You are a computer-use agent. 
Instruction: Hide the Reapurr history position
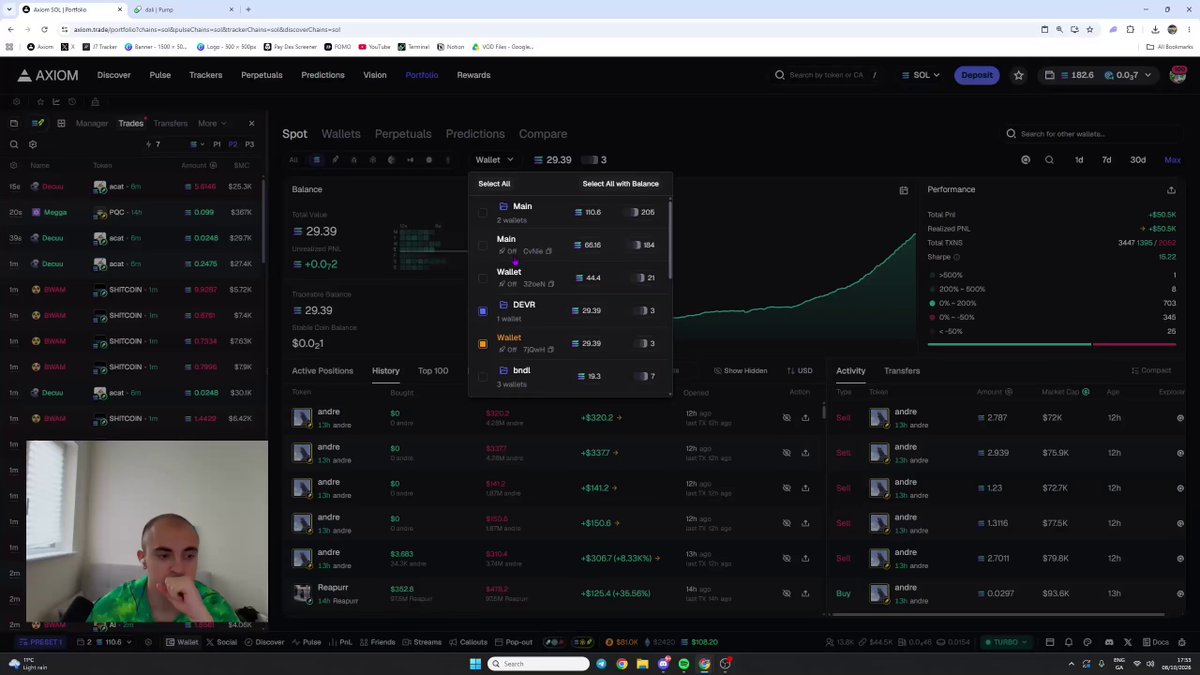tap(787, 594)
